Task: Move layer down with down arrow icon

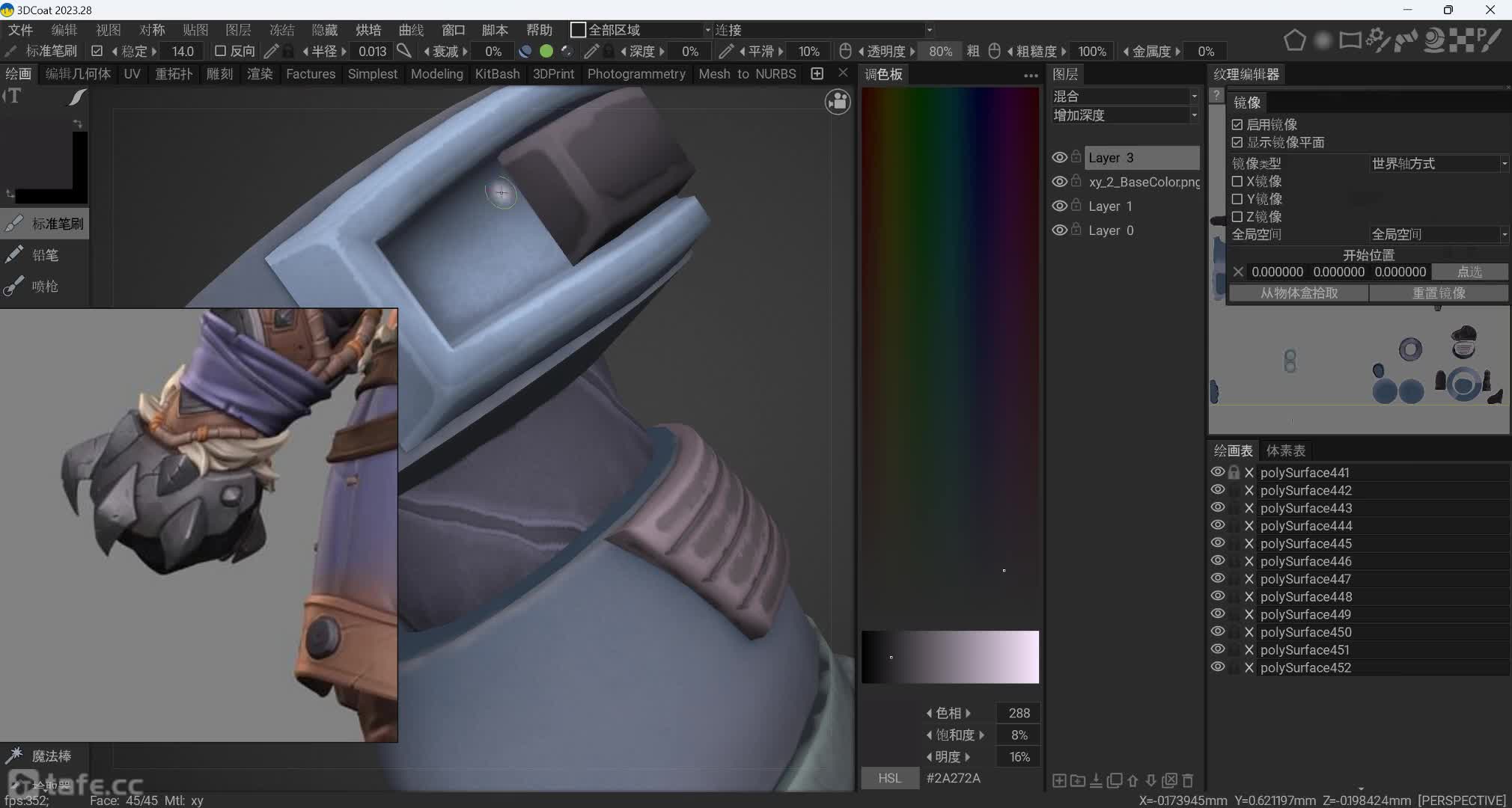Action: click(x=1151, y=781)
